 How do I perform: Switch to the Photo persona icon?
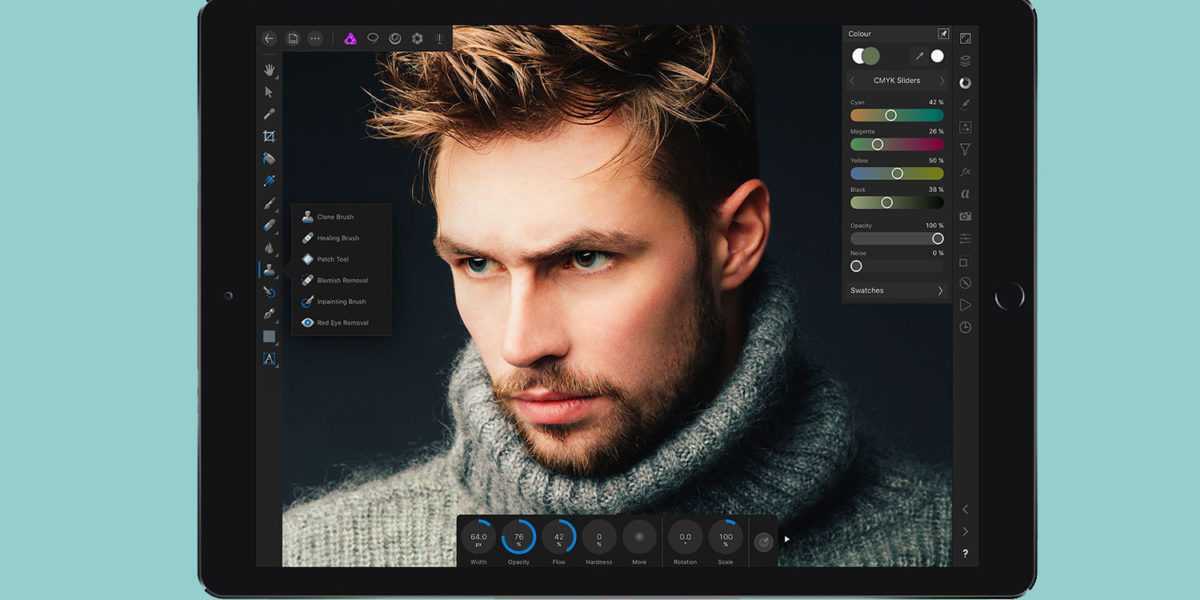tap(350, 38)
